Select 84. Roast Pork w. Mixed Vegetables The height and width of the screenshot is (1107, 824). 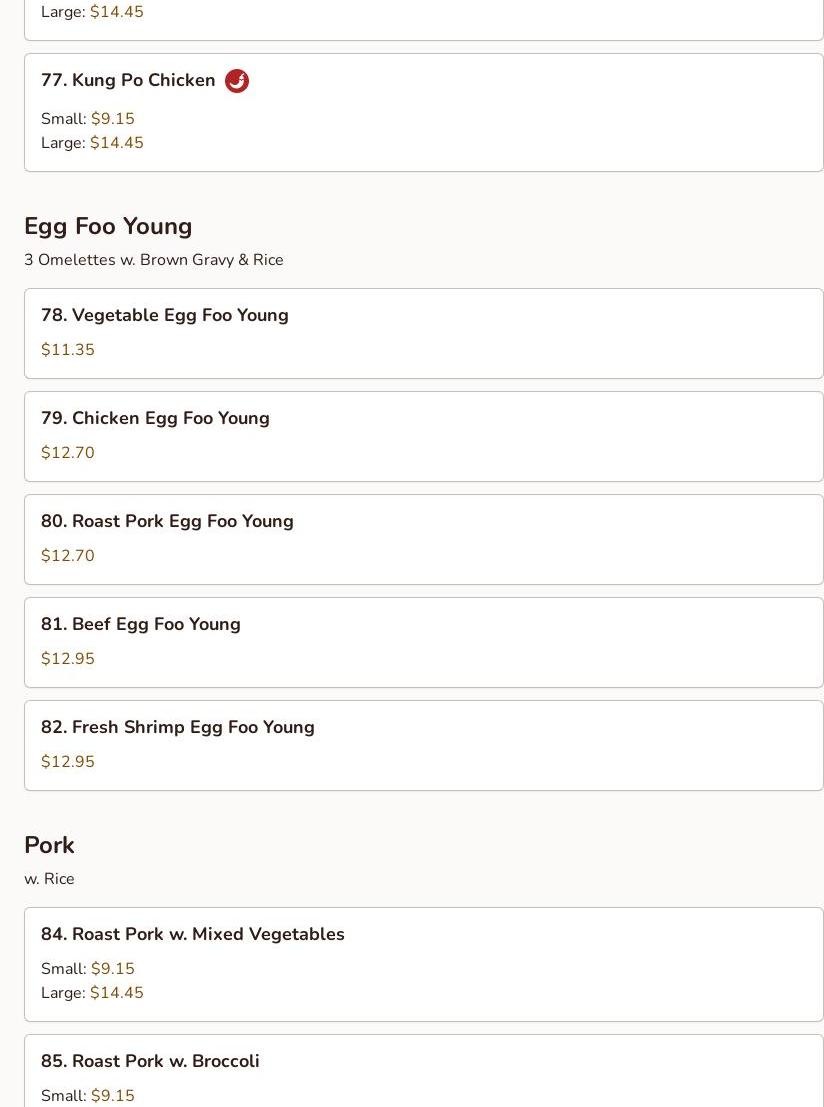(x=193, y=935)
